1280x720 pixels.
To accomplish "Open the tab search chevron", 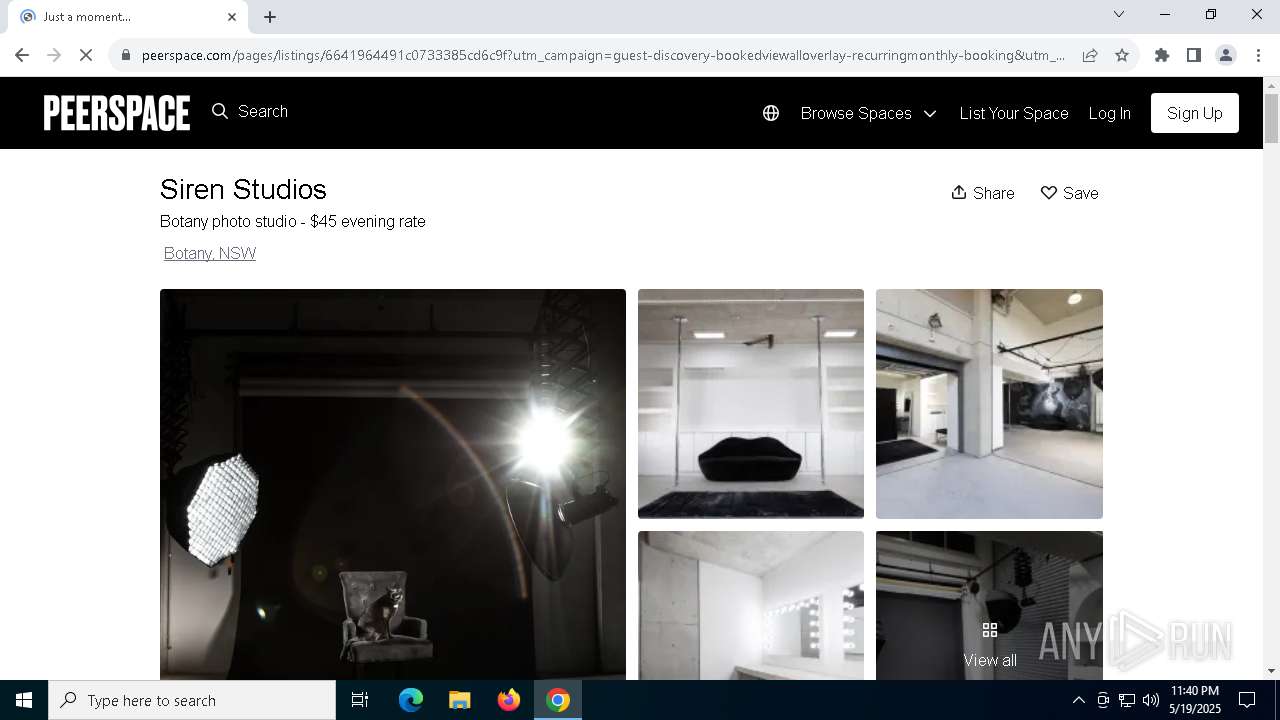I will pyautogui.click(x=1119, y=14).
